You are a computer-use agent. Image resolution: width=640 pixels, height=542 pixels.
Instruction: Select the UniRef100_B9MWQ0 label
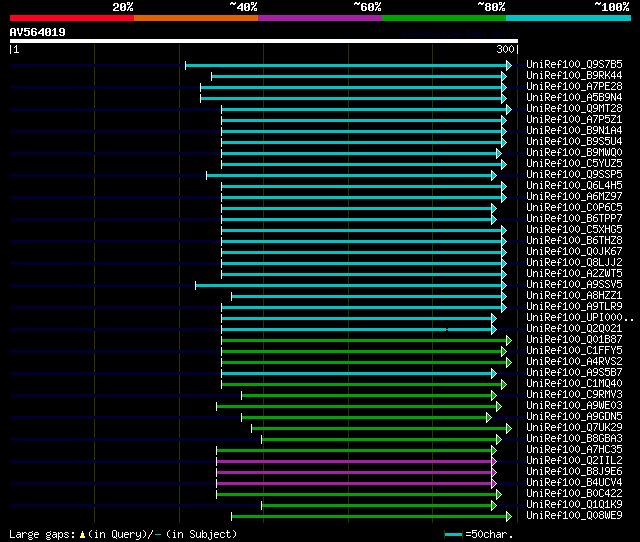(x=574, y=153)
